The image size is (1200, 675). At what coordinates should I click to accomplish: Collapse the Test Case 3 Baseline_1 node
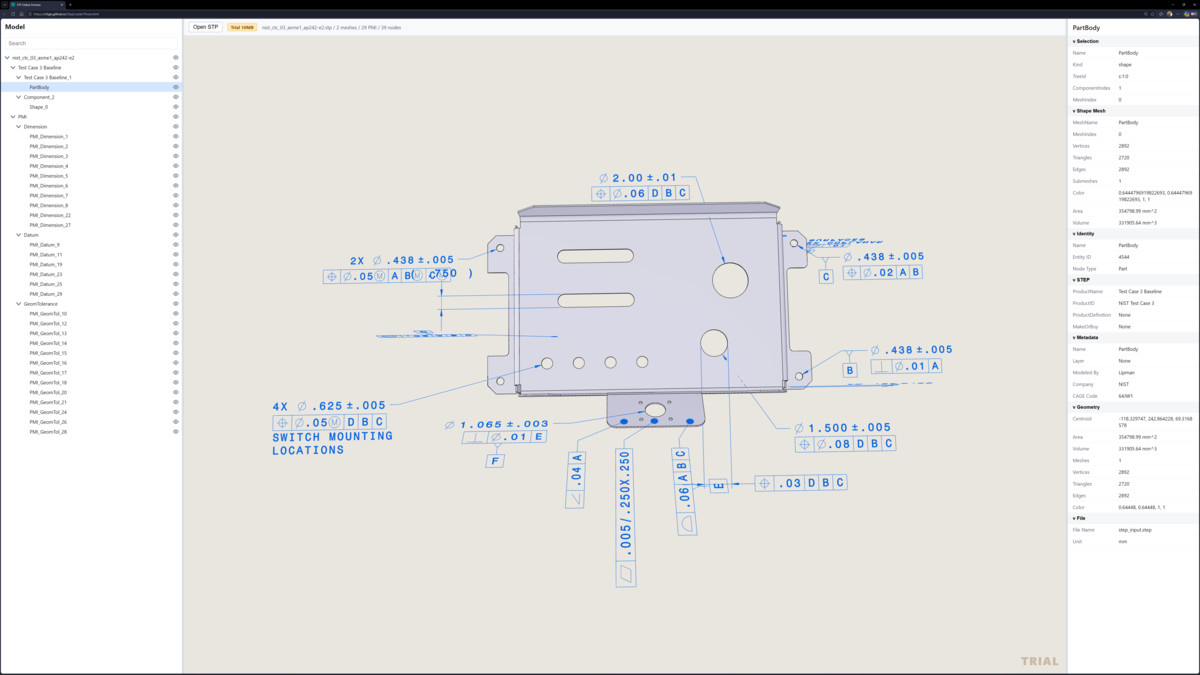point(19,77)
